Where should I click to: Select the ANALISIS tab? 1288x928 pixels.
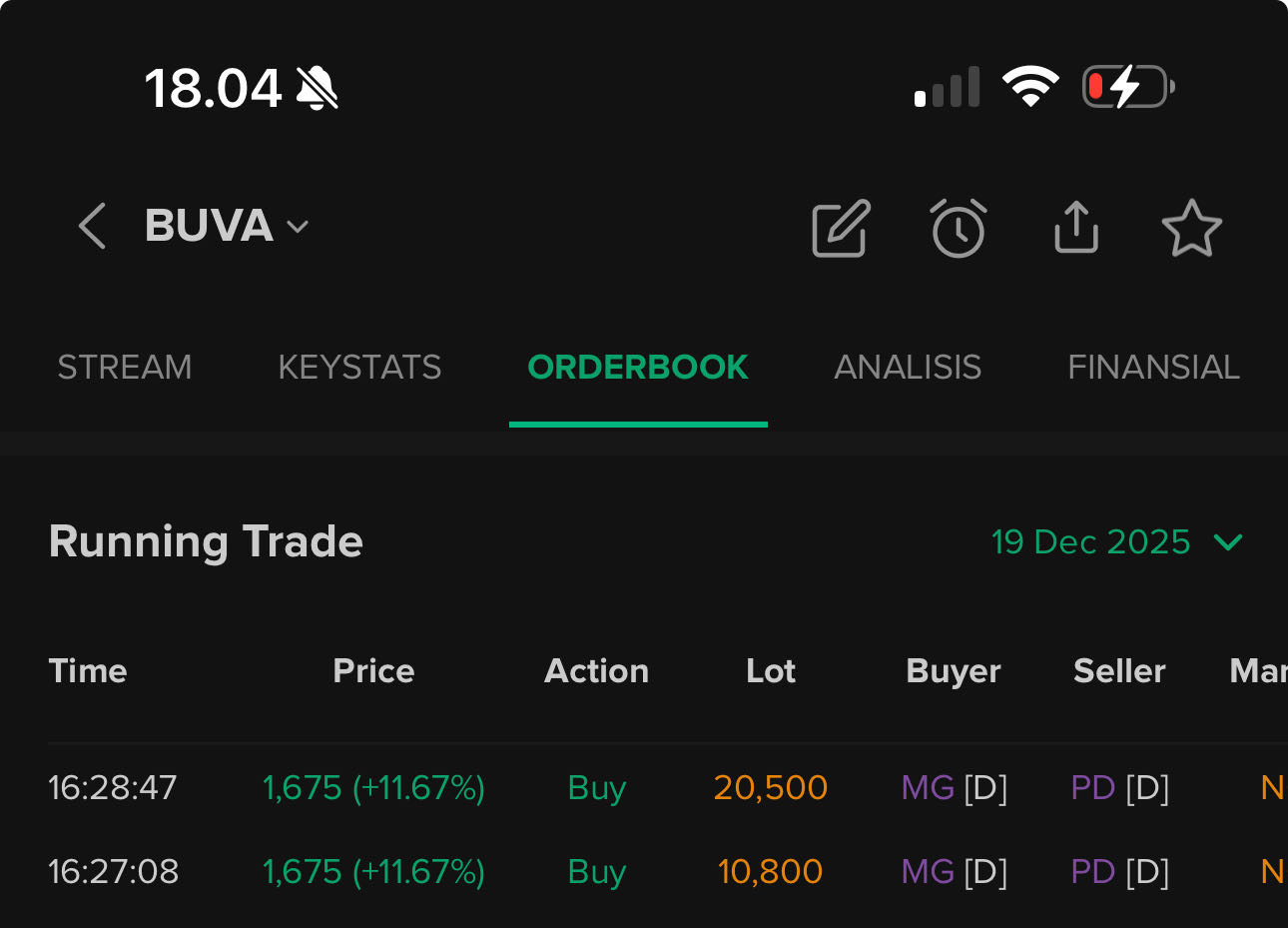coord(908,368)
